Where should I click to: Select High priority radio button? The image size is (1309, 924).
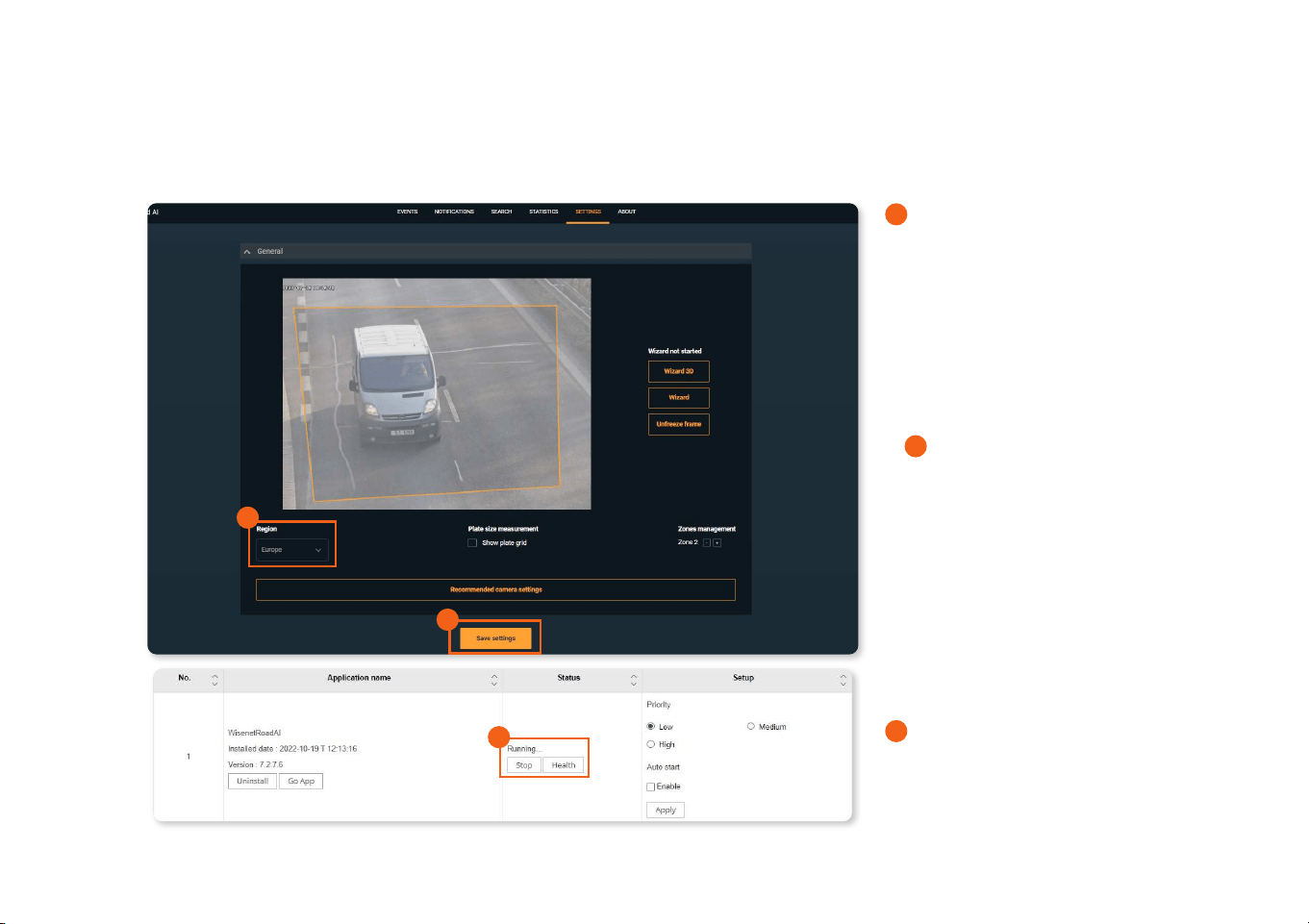(651, 744)
